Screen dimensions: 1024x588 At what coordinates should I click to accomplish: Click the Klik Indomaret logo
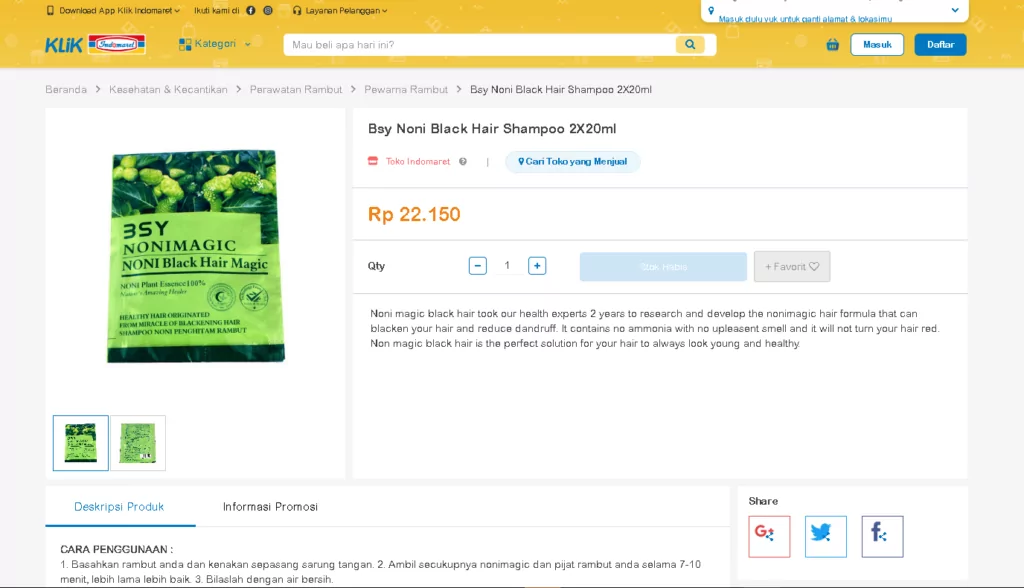[x=95, y=44]
